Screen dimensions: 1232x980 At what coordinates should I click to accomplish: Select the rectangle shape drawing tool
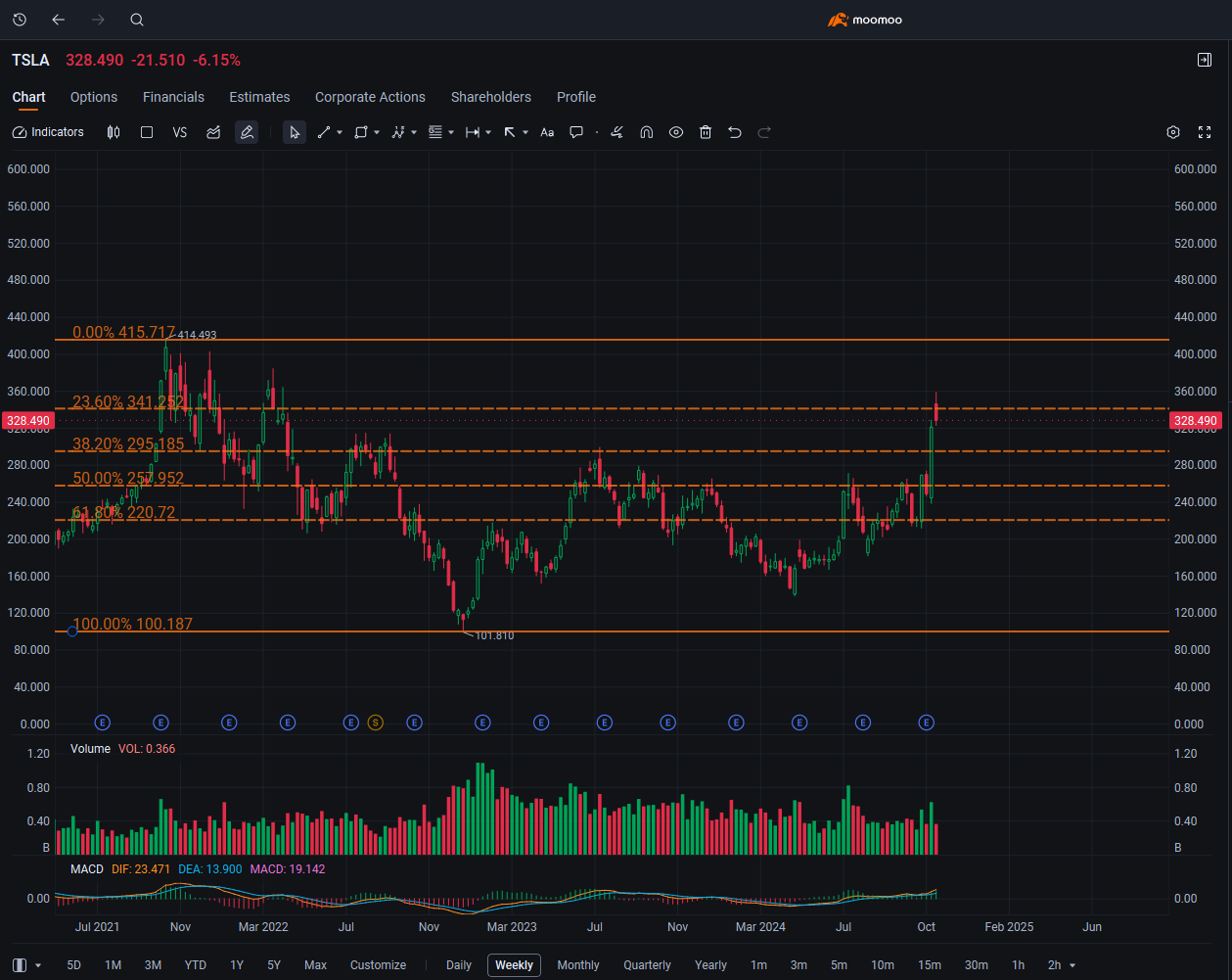click(x=361, y=132)
